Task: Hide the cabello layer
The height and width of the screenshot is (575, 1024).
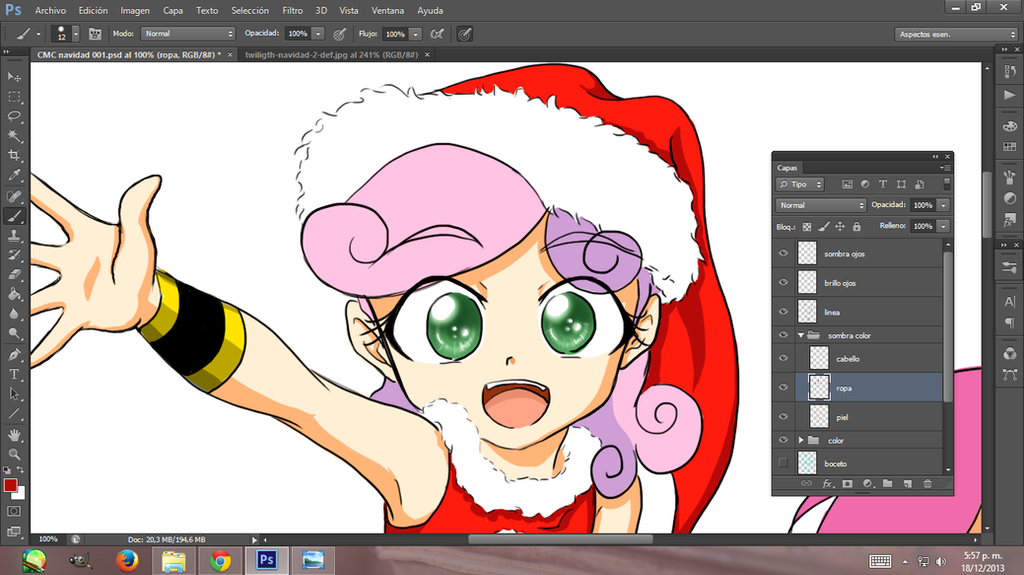Action: [783, 358]
